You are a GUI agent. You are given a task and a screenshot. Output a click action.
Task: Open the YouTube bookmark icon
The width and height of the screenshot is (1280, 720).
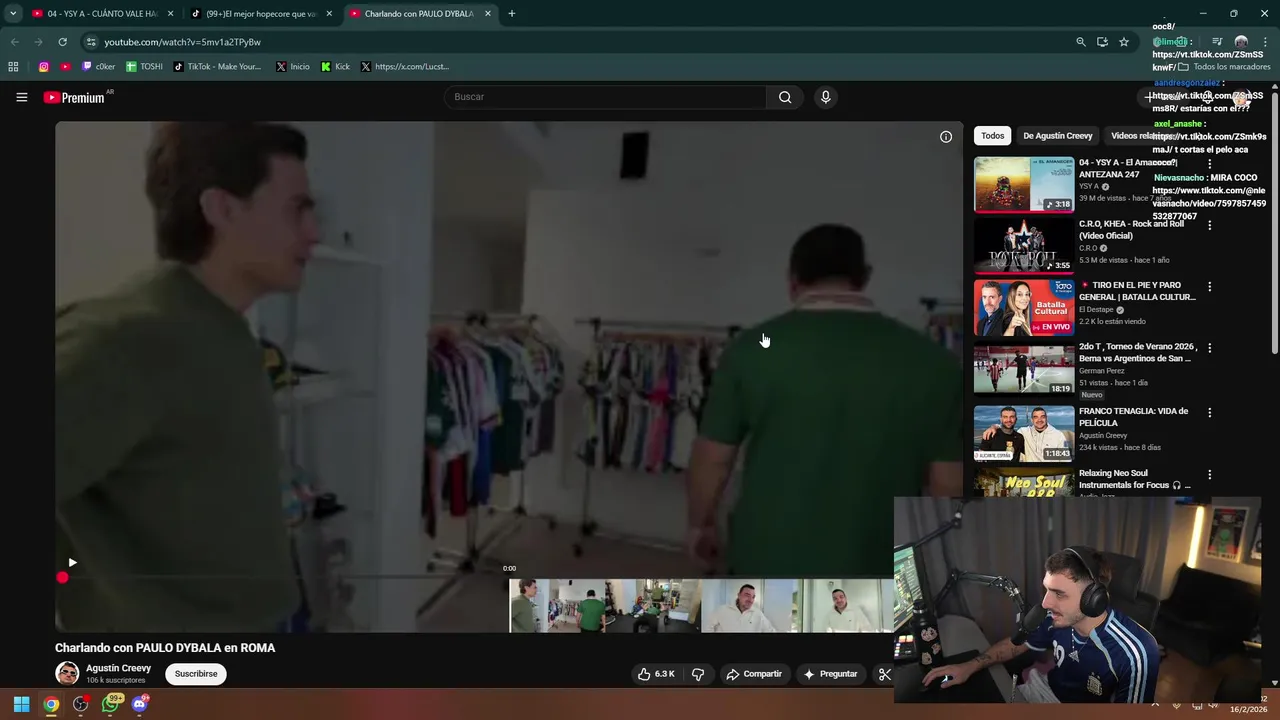click(x=65, y=67)
